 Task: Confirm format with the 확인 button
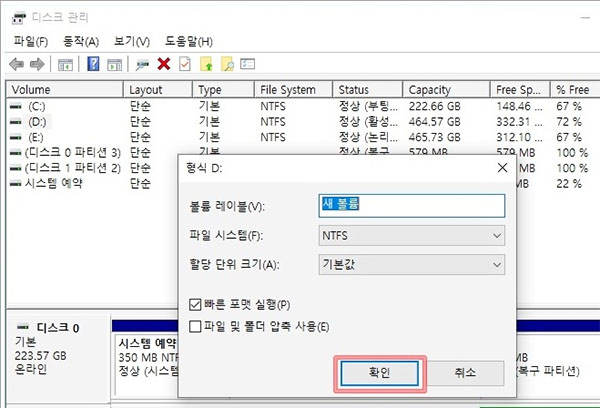pos(380,372)
